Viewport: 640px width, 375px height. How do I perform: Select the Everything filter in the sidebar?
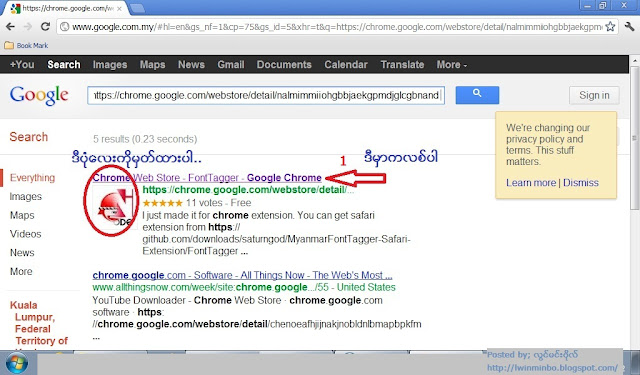(32, 178)
